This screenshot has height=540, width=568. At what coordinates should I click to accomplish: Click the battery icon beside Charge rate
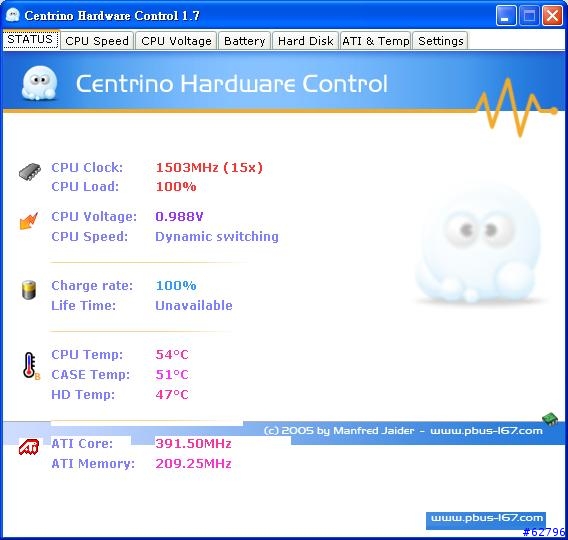tap(29, 290)
